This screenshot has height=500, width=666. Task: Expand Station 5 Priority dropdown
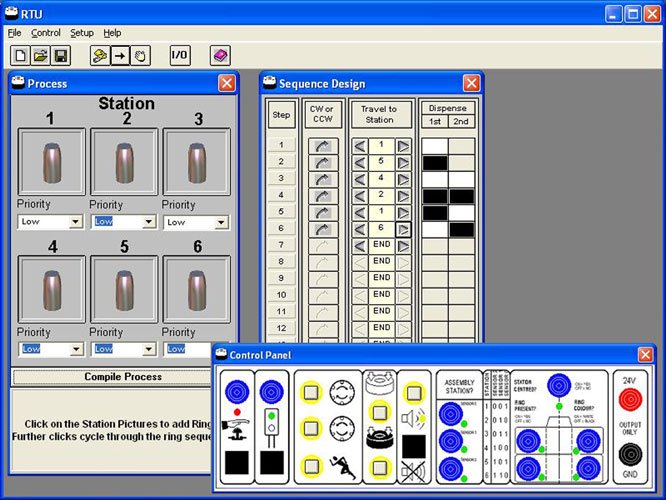tap(148, 350)
